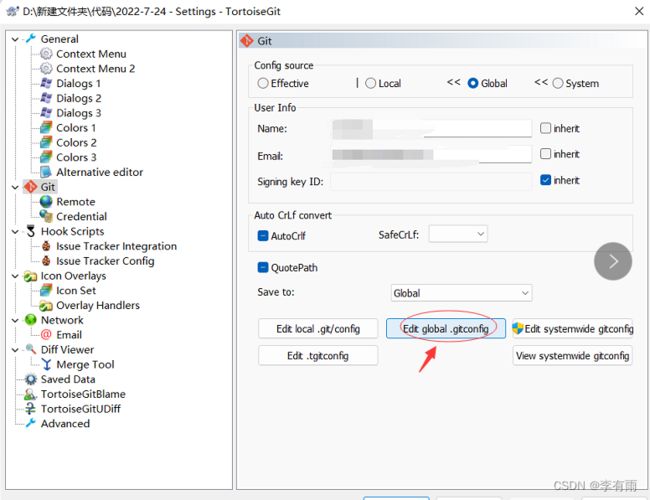Click Edit .tgitconfig button
The width and height of the screenshot is (650, 500).
[x=318, y=356]
